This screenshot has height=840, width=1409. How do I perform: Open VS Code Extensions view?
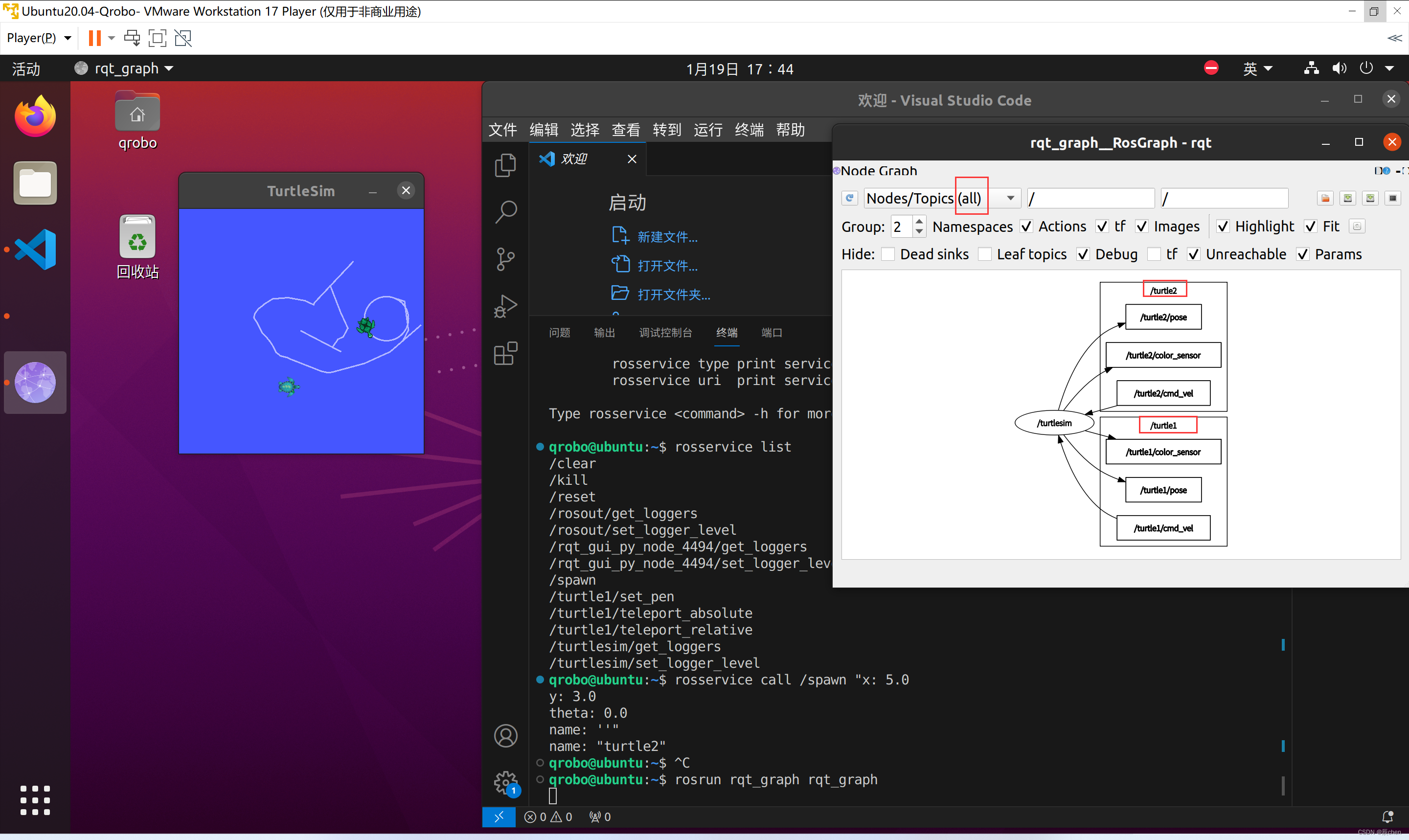tap(505, 354)
